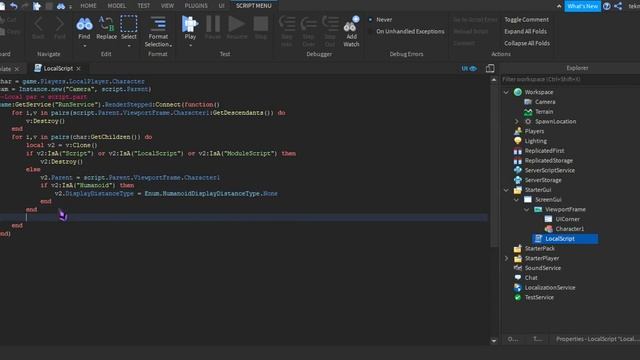Collapse the ribbon with top arrow
This screenshot has width=640, height=360.
click(x=559, y=6)
